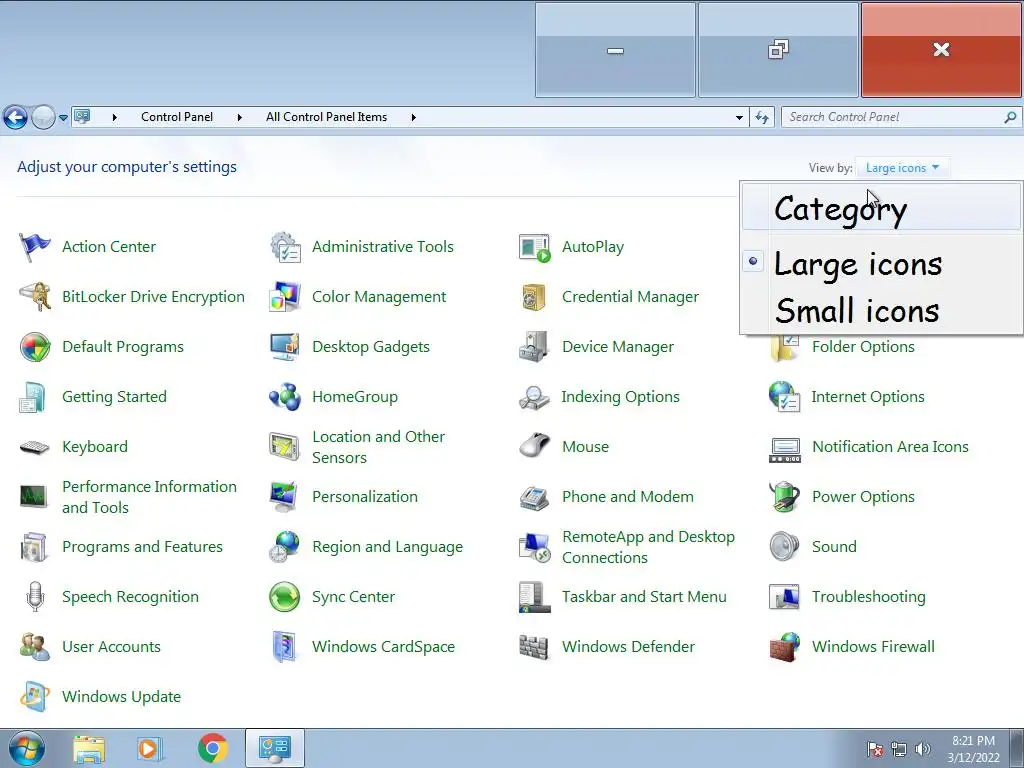The height and width of the screenshot is (768, 1024).
Task: Open the Region and Language icon
Action: [285, 547]
